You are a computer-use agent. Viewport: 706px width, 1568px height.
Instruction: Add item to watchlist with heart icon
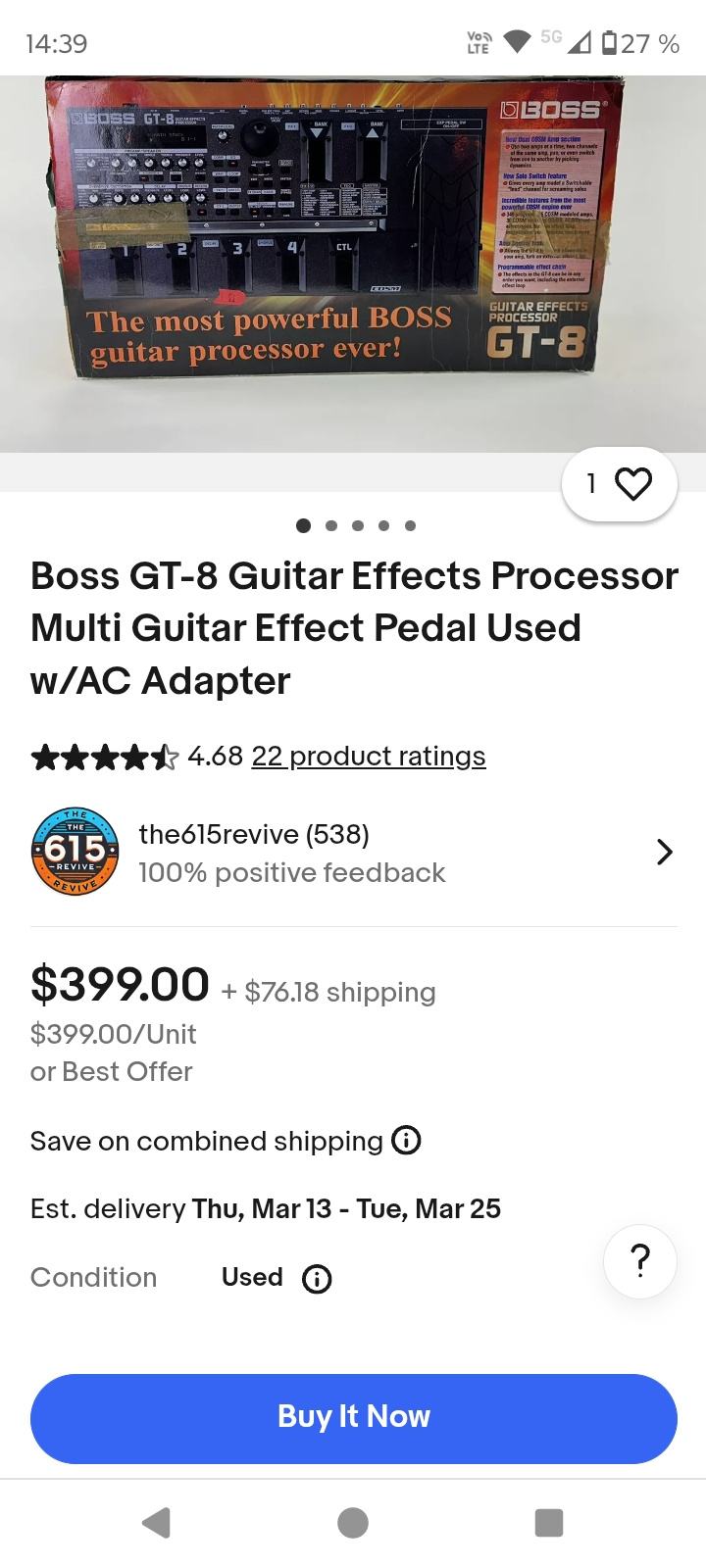[632, 483]
